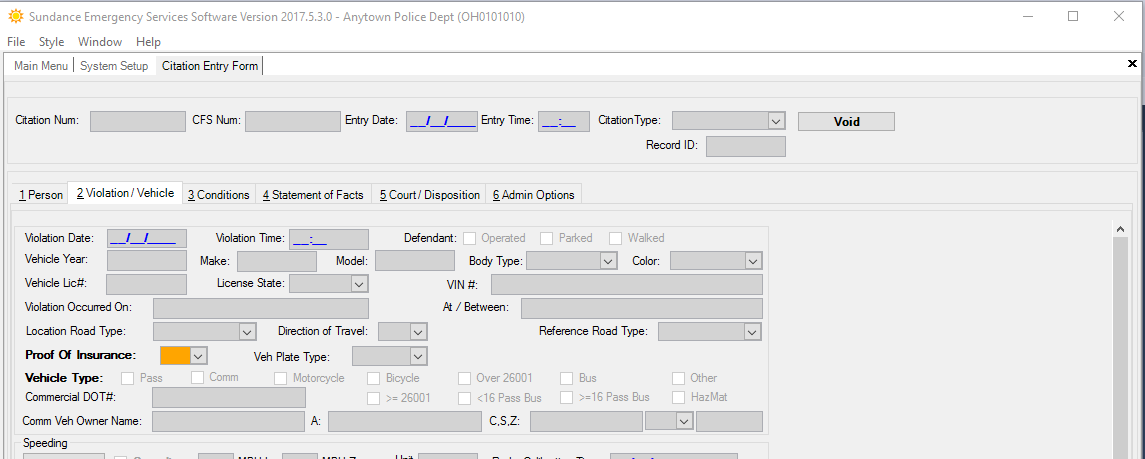Check the Operated defendant checkbox
1145x459 pixels.
click(x=470, y=238)
